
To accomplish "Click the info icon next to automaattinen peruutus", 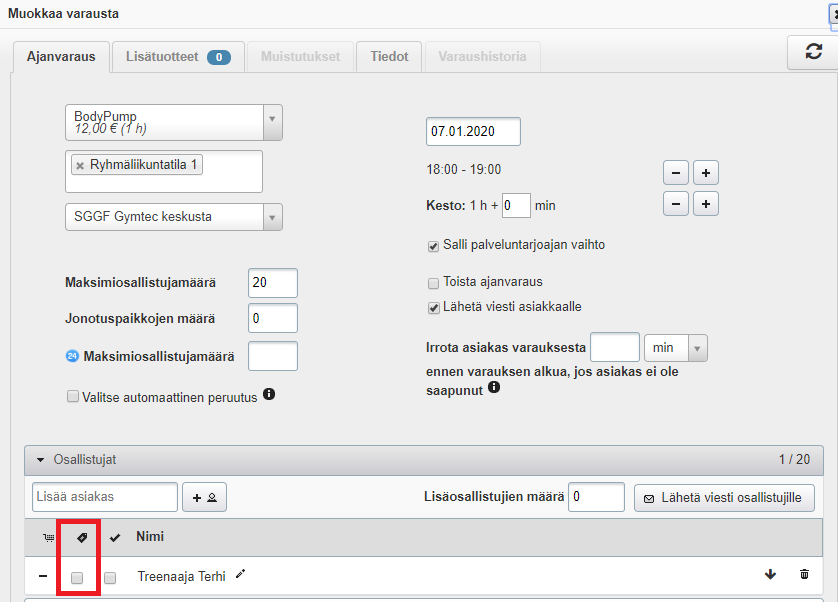I will pos(268,395).
